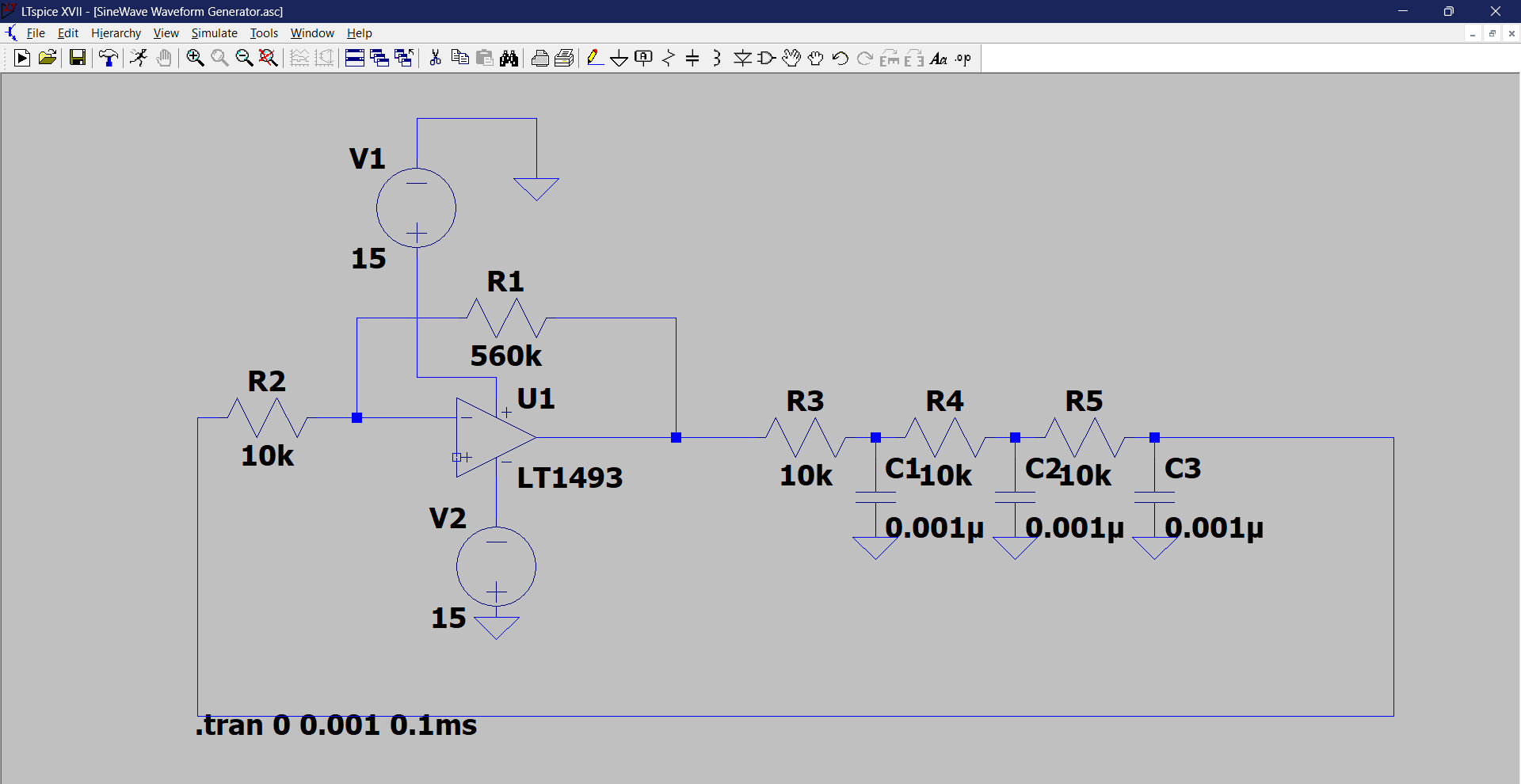1521x784 pixels.
Task: Save the schematic with the floppy disk icon
Action: (x=77, y=58)
